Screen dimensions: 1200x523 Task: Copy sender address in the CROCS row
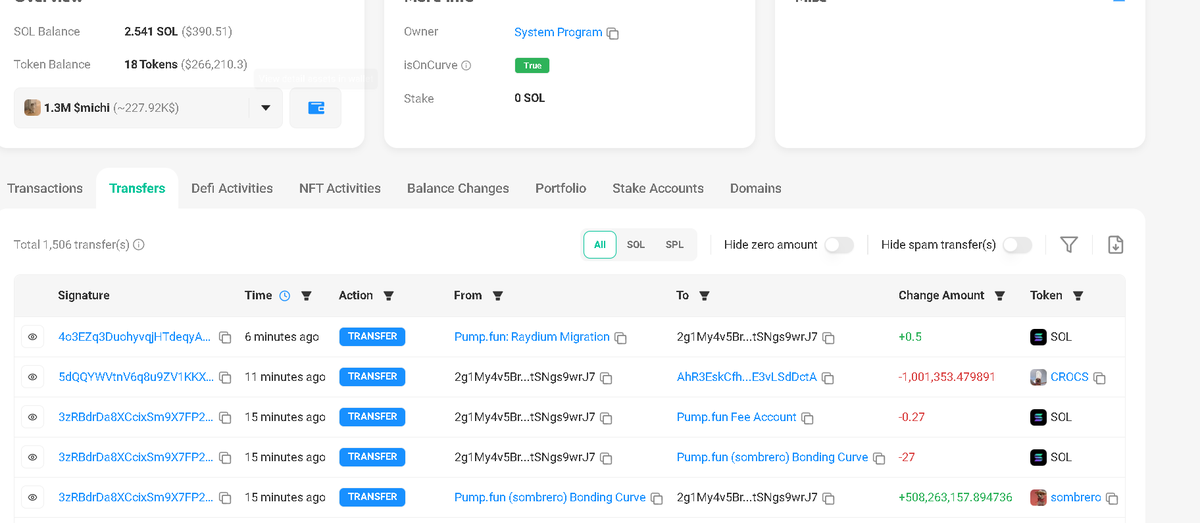(x=606, y=378)
